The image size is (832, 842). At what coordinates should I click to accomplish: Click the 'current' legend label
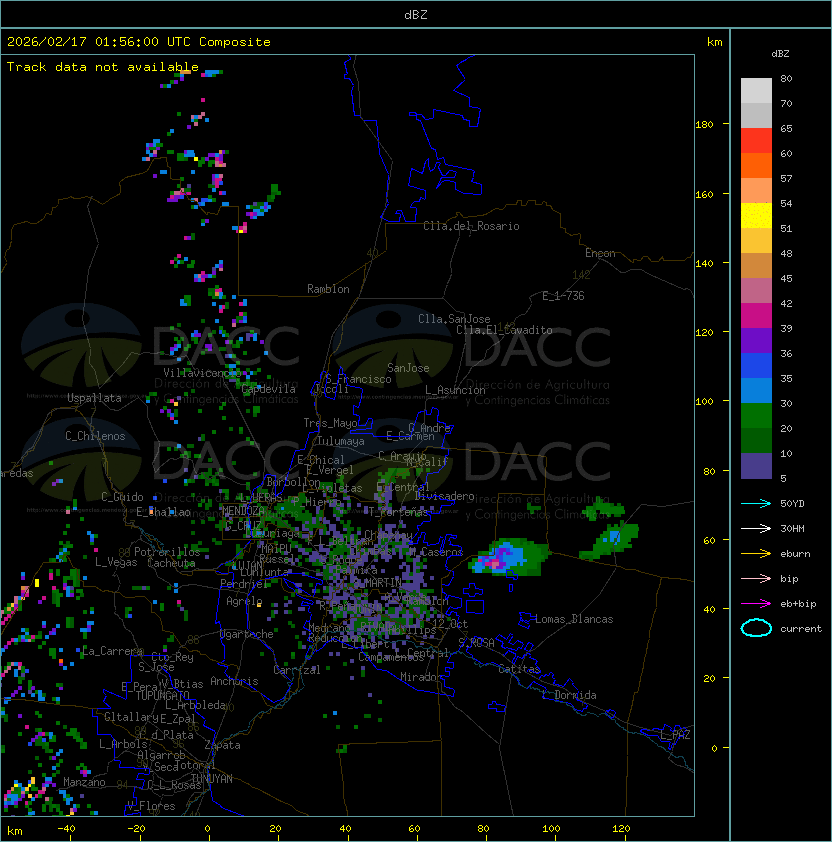tap(801, 629)
